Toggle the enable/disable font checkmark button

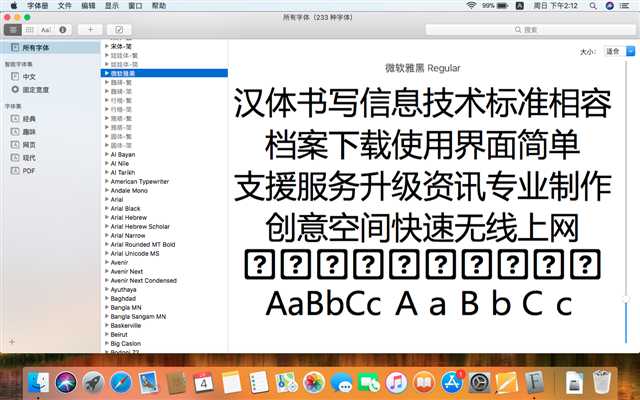(x=119, y=30)
